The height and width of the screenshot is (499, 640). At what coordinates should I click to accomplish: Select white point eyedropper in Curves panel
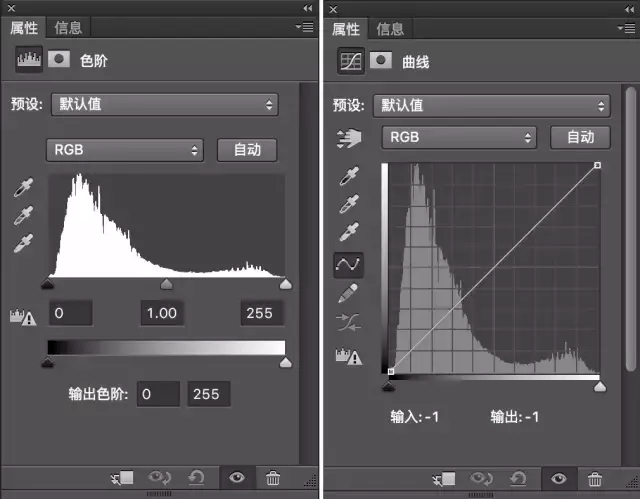[x=349, y=231]
